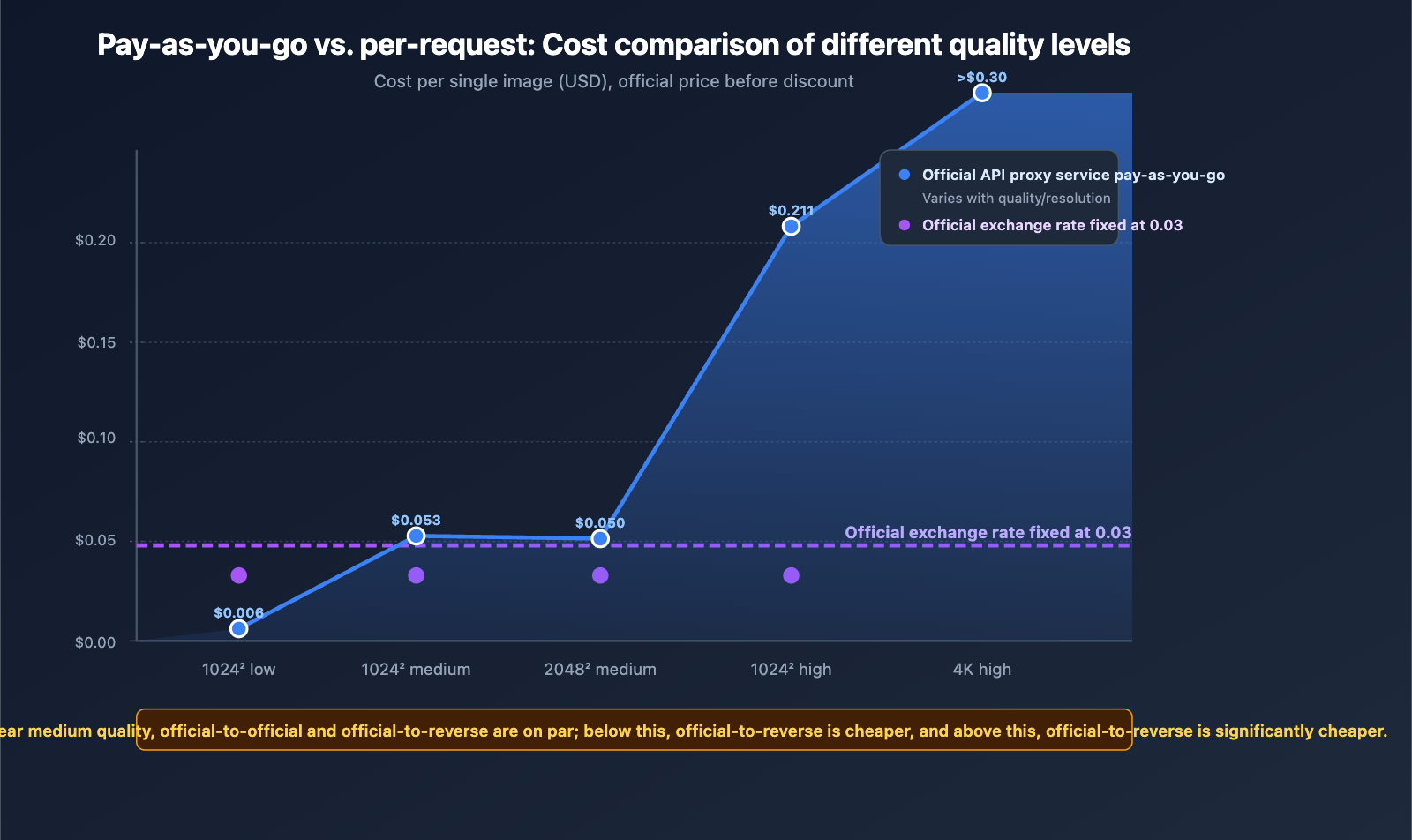Viewport: 1412px width, 840px height.
Task: Click the blue data point labeled $0.050
Action: click(x=600, y=538)
